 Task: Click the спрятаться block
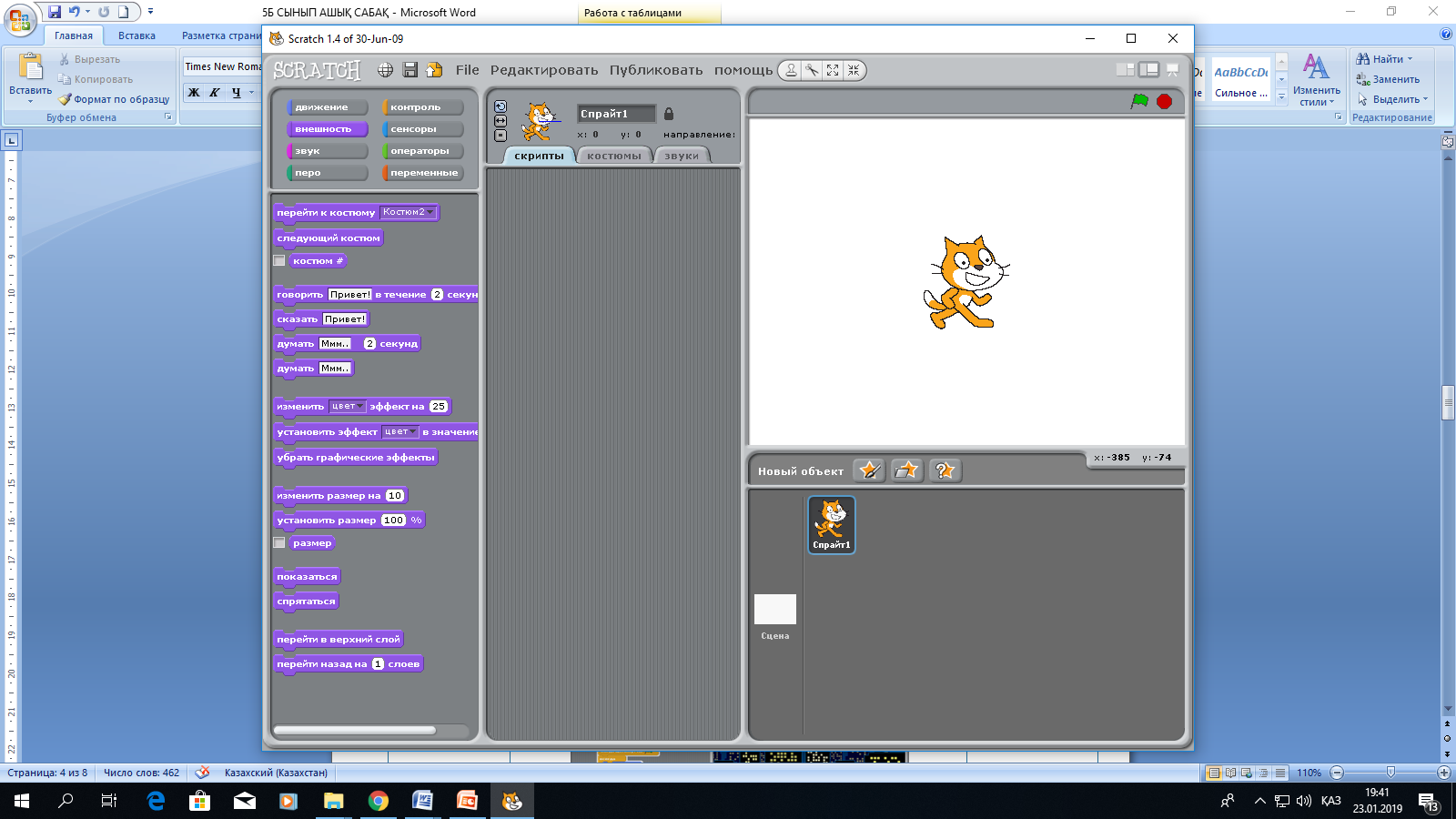pos(307,602)
